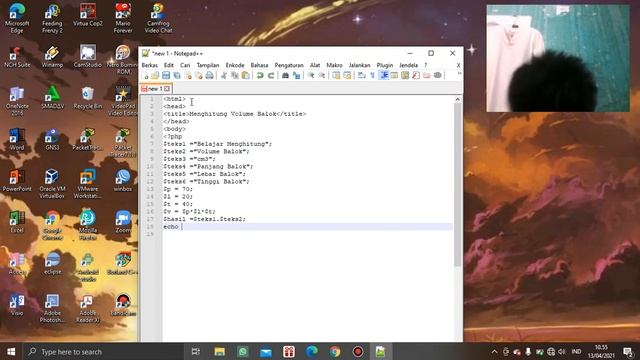Open the Makro menu
The height and width of the screenshot is (360, 640).
(334, 65)
